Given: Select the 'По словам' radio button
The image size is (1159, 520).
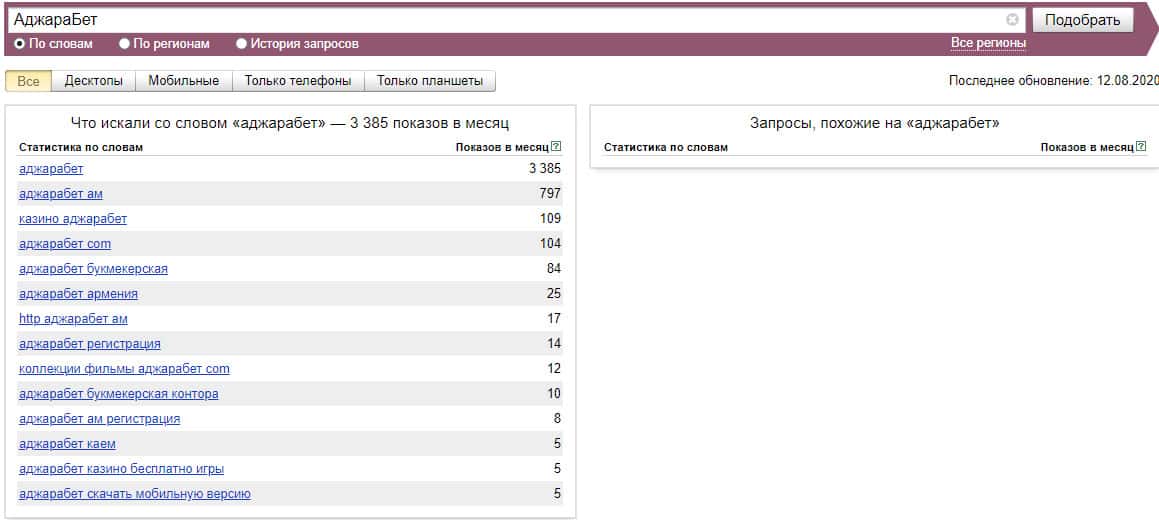Looking at the screenshot, I should (x=20, y=44).
